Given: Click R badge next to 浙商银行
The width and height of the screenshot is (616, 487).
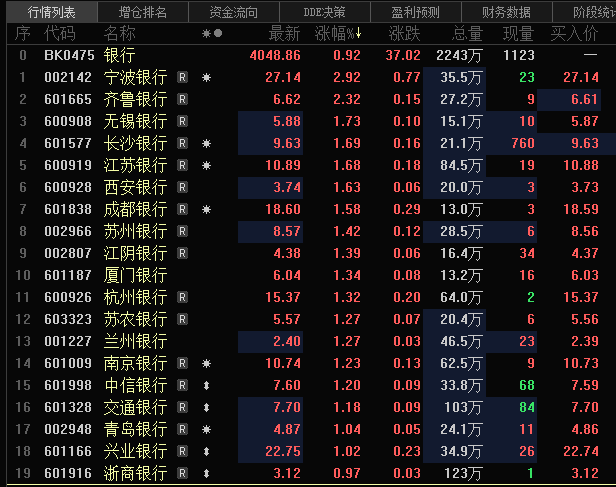Looking at the screenshot, I should [x=182, y=473].
